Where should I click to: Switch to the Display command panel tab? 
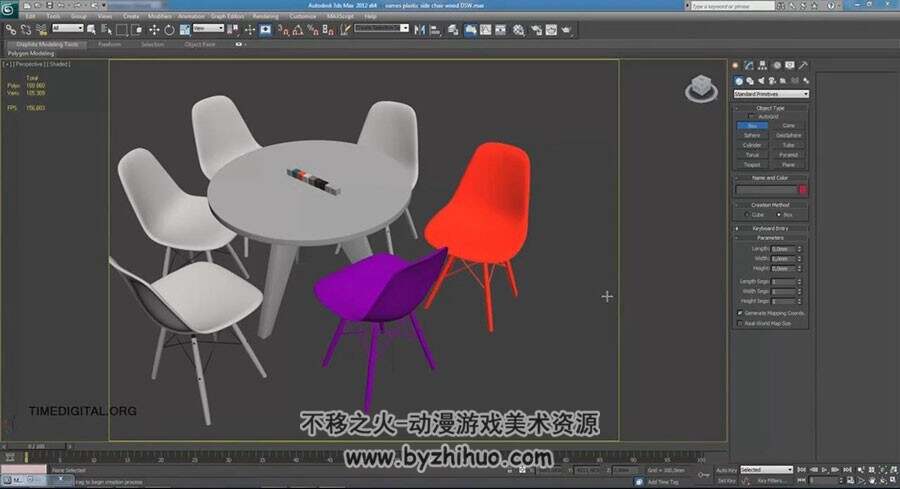[790, 65]
